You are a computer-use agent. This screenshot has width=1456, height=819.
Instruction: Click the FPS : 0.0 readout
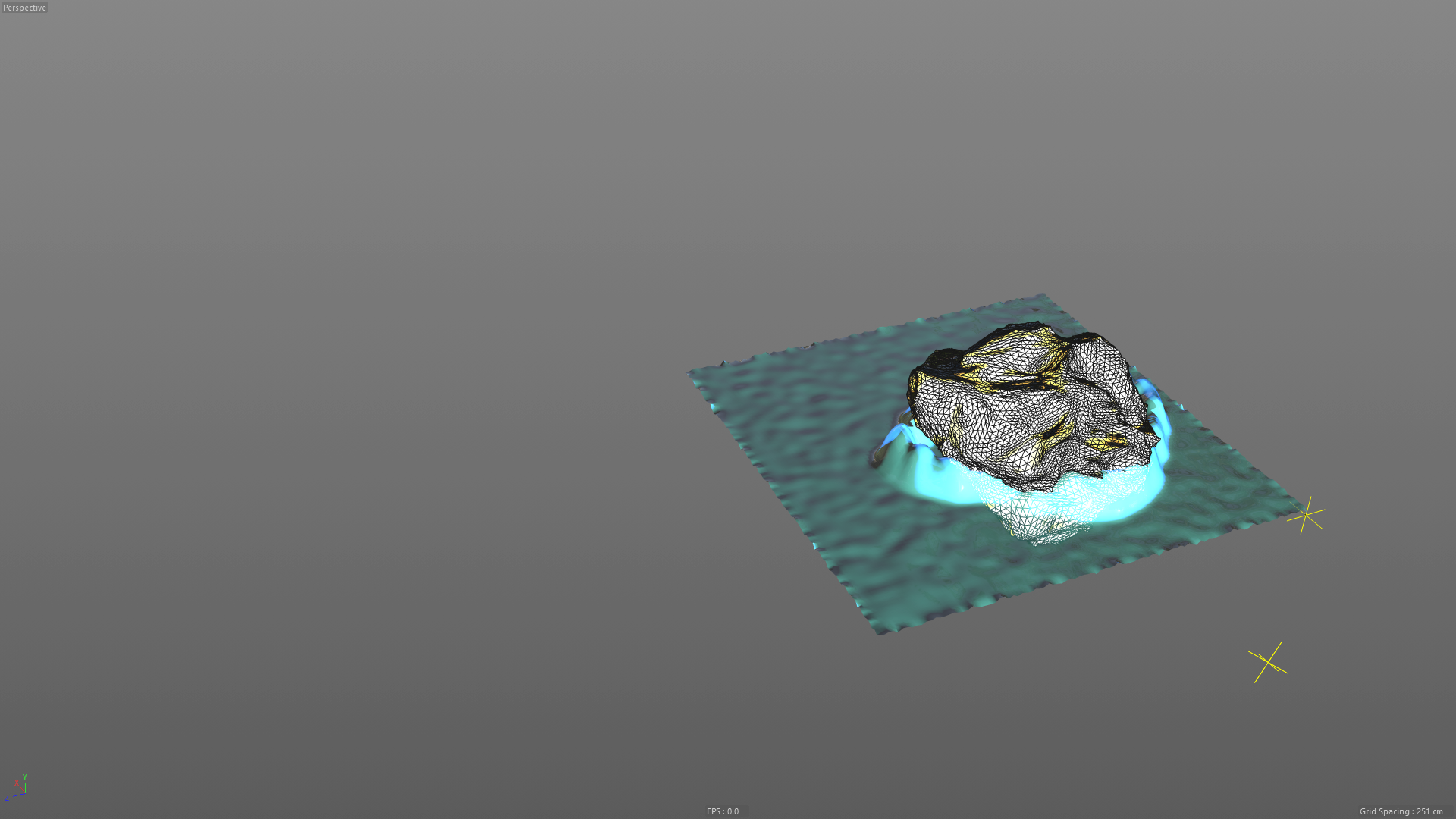(x=722, y=811)
